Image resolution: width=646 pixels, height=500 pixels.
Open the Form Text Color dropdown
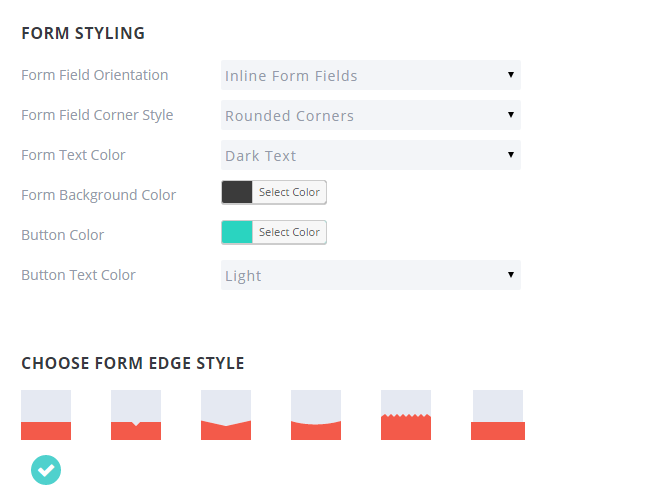pyautogui.click(x=371, y=155)
